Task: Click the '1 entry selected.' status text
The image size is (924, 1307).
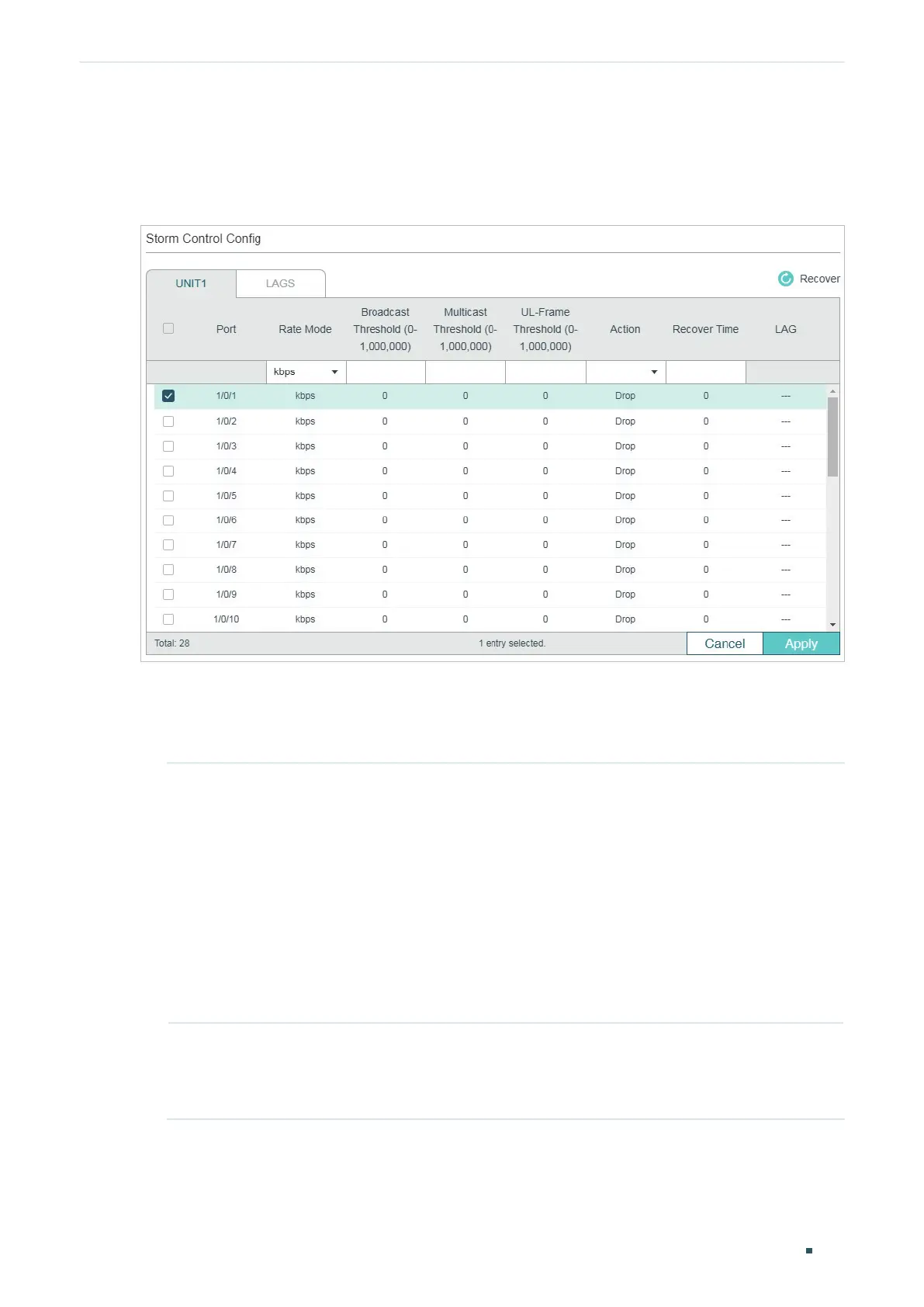Action: (x=512, y=643)
